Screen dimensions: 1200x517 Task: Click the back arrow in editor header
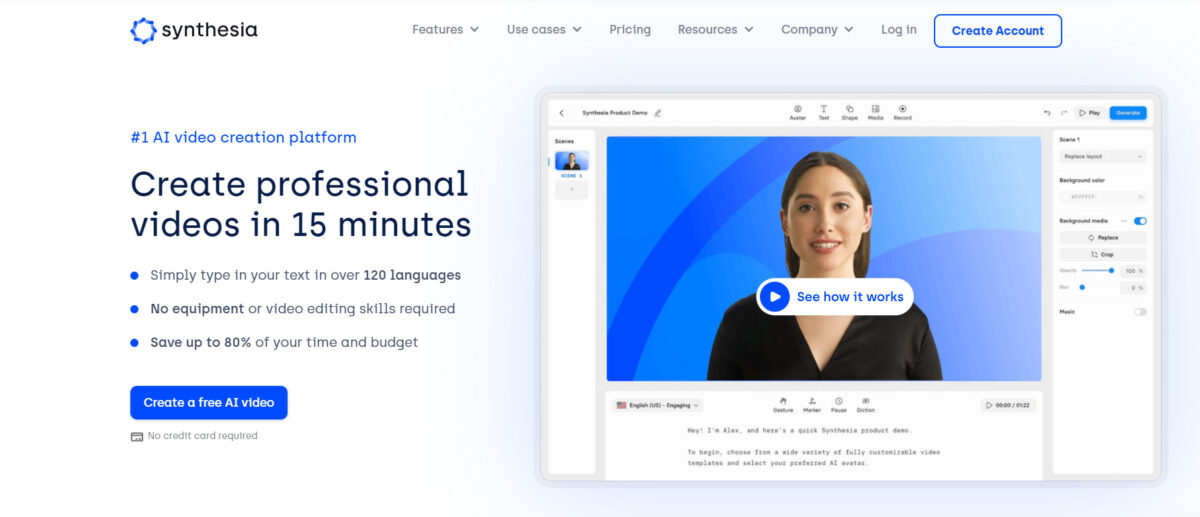561,113
